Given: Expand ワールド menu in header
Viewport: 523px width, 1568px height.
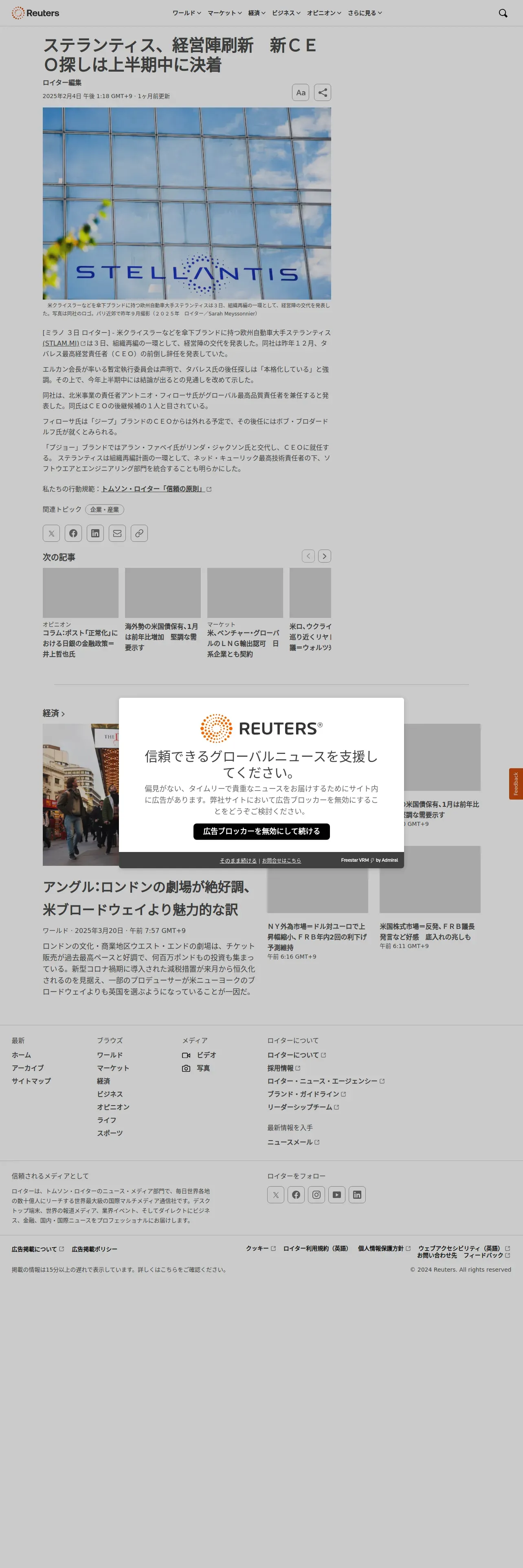Looking at the screenshot, I should pos(186,13).
